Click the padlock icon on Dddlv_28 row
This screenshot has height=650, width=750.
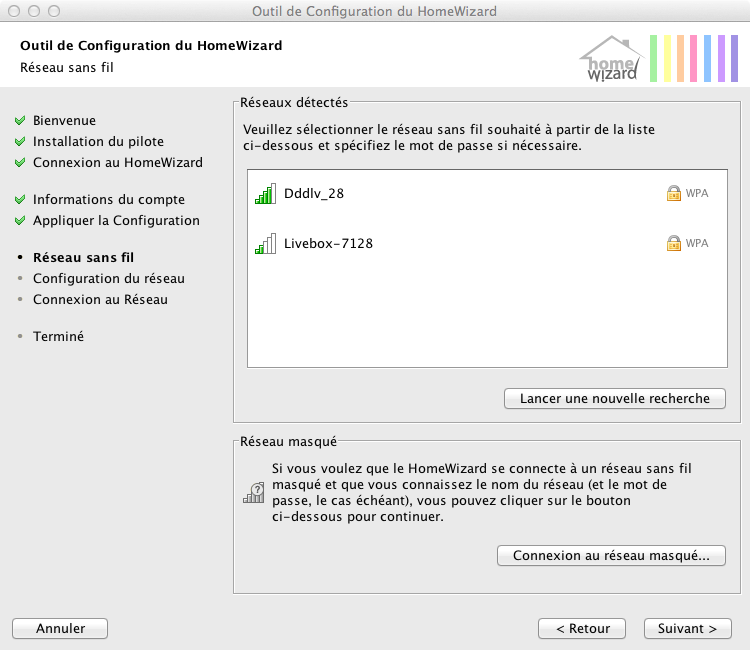click(673, 193)
